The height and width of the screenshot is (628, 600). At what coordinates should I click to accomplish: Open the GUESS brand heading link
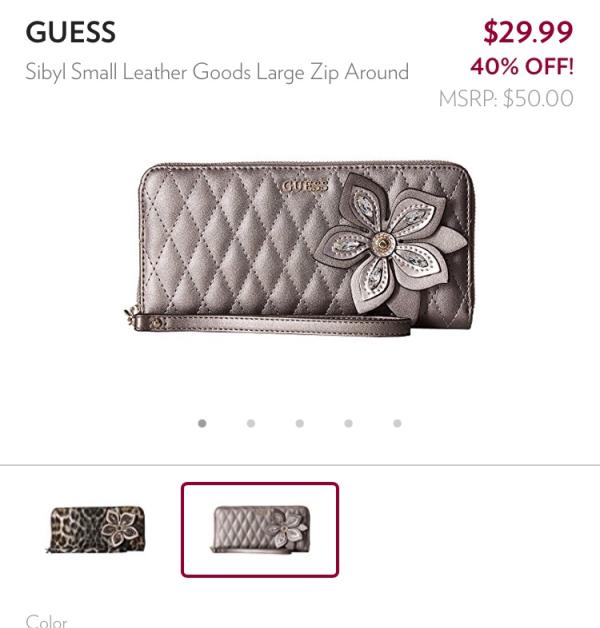tap(70, 32)
